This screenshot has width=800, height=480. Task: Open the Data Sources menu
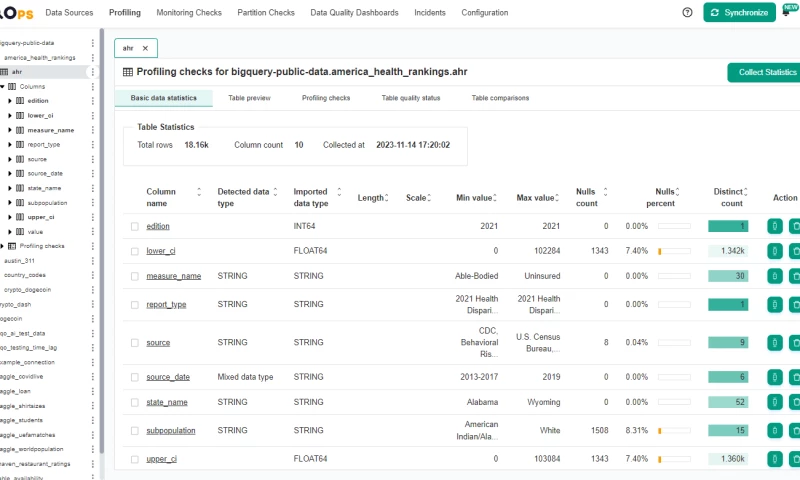point(69,12)
